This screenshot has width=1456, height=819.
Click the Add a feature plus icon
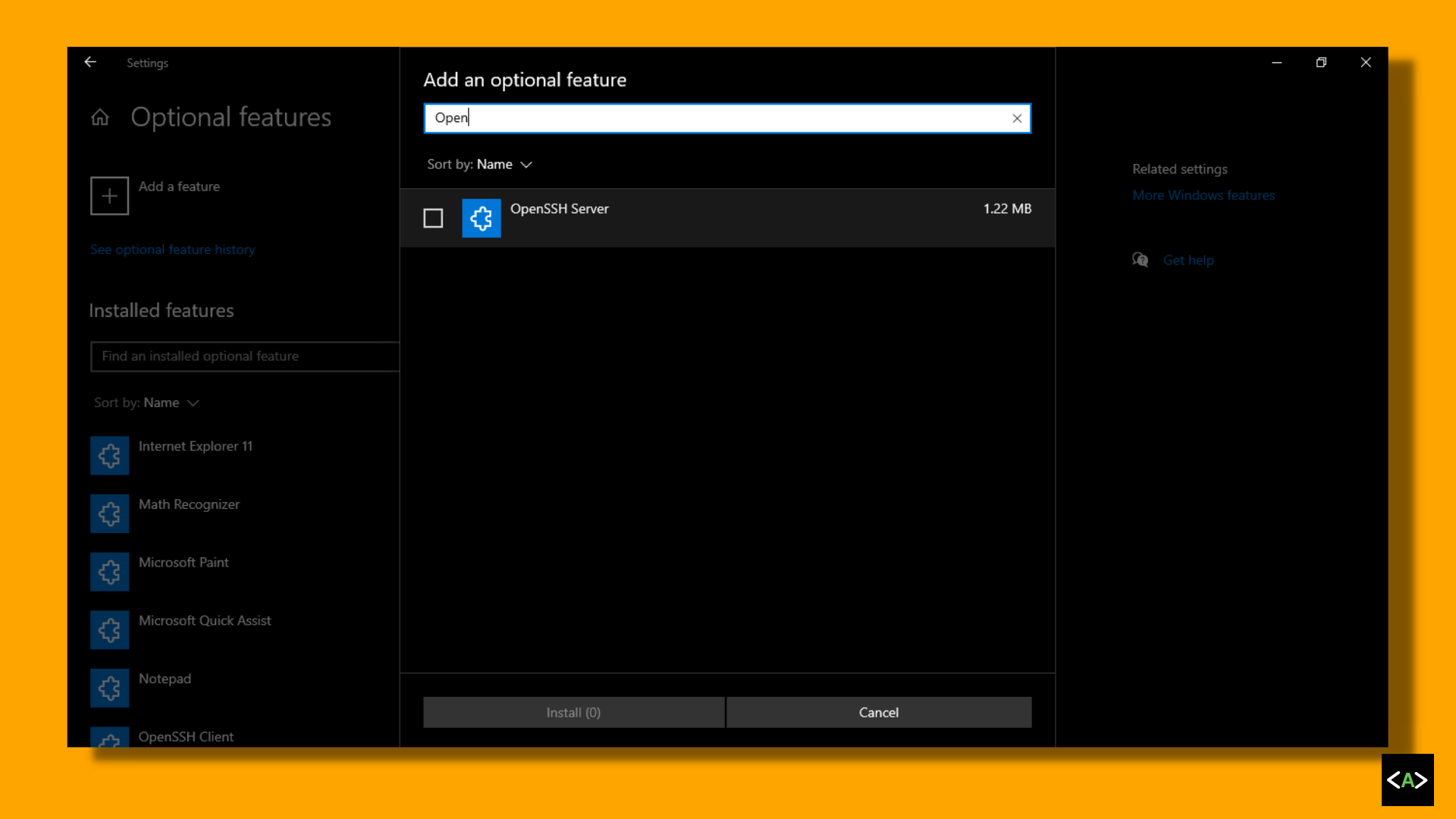point(110,196)
